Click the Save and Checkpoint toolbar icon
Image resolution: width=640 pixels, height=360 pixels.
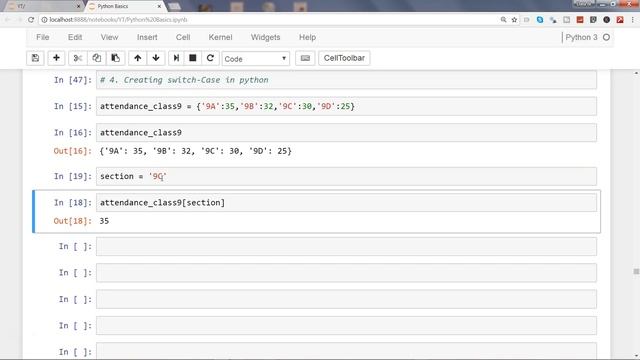click(x=36, y=58)
